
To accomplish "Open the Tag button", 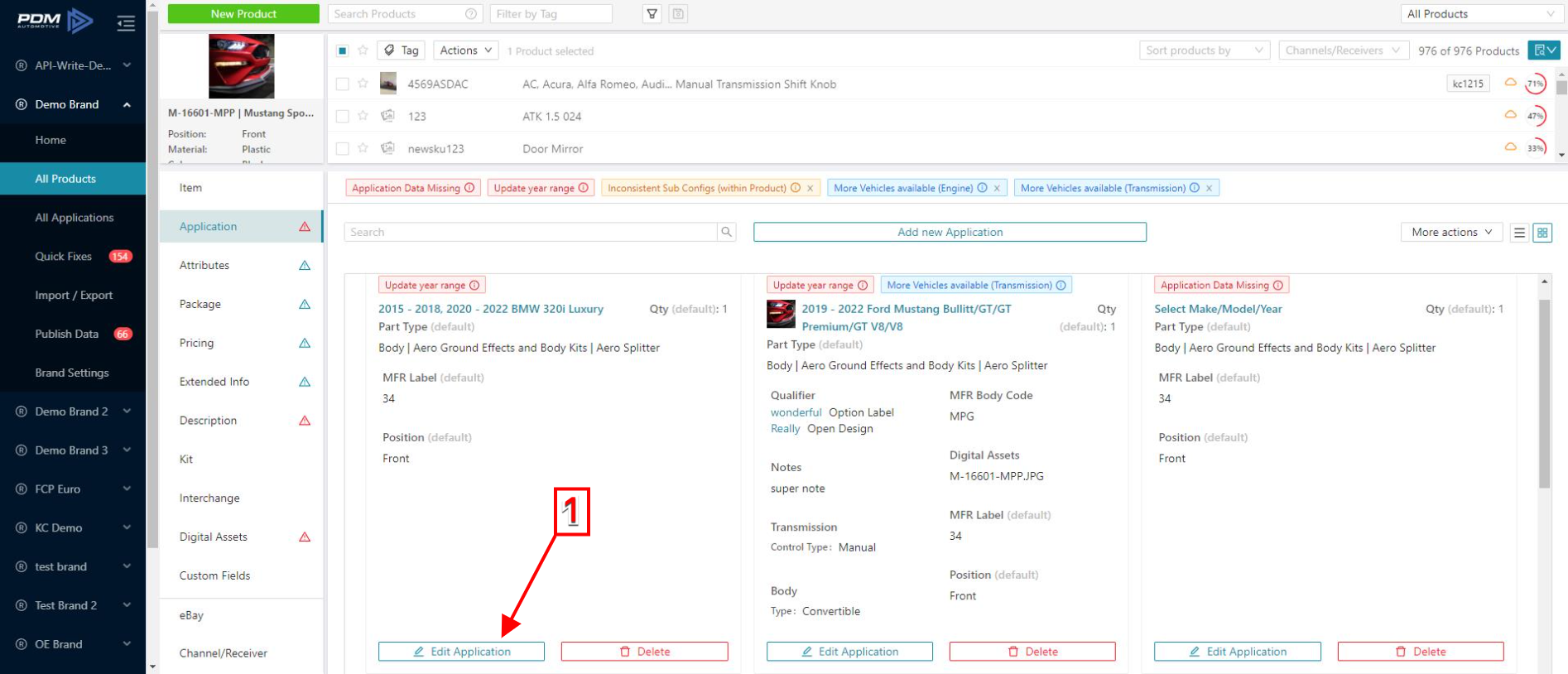I will click(x=402, y=51).
